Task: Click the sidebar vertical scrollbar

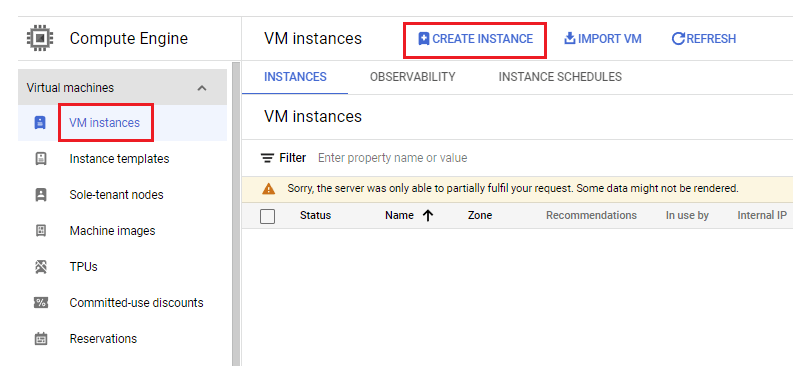Action: pyautogui.click(x=236, y=214)
